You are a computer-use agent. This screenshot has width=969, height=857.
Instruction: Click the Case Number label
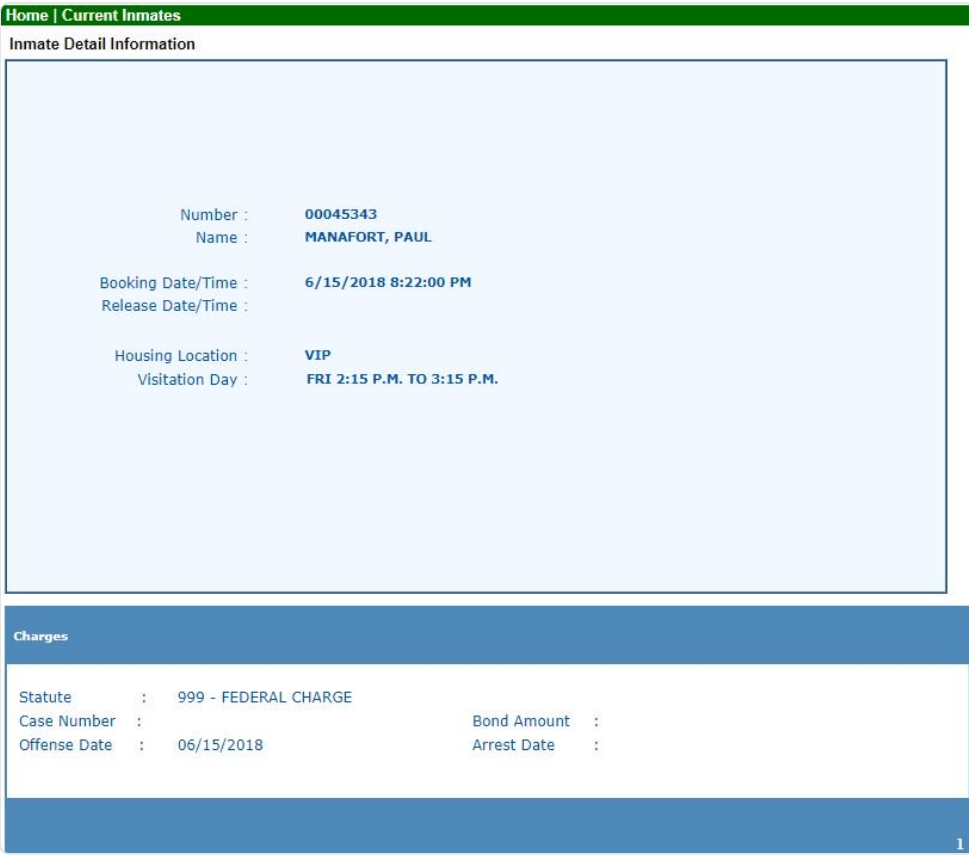click(67, 721)
